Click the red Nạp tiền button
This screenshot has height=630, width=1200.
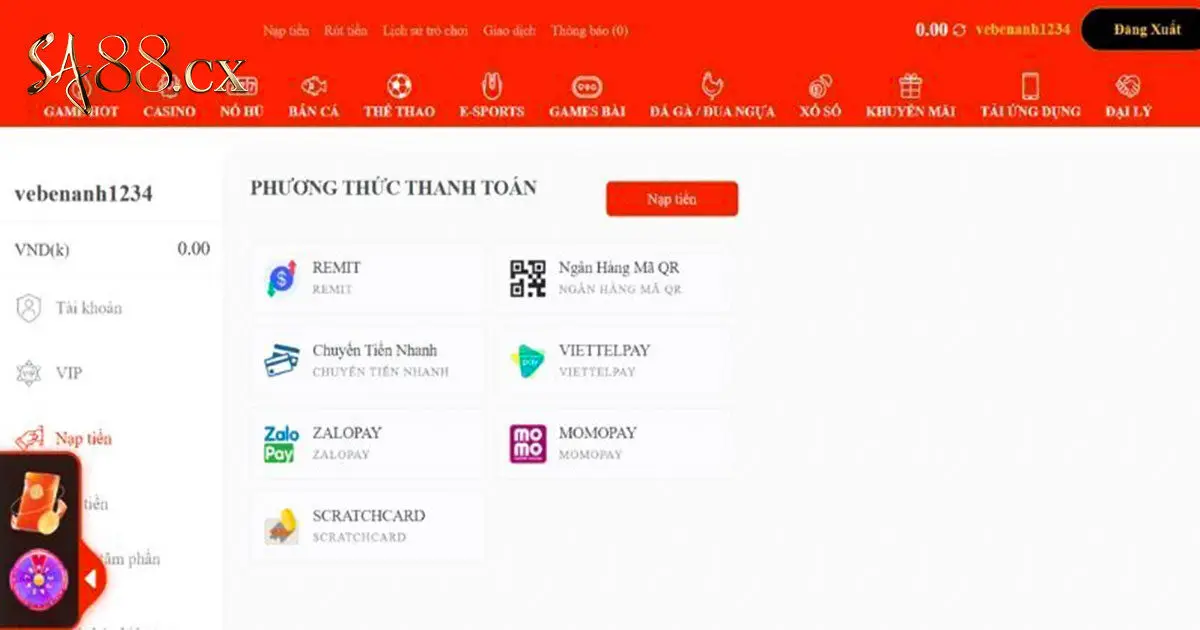pos(672,199)
